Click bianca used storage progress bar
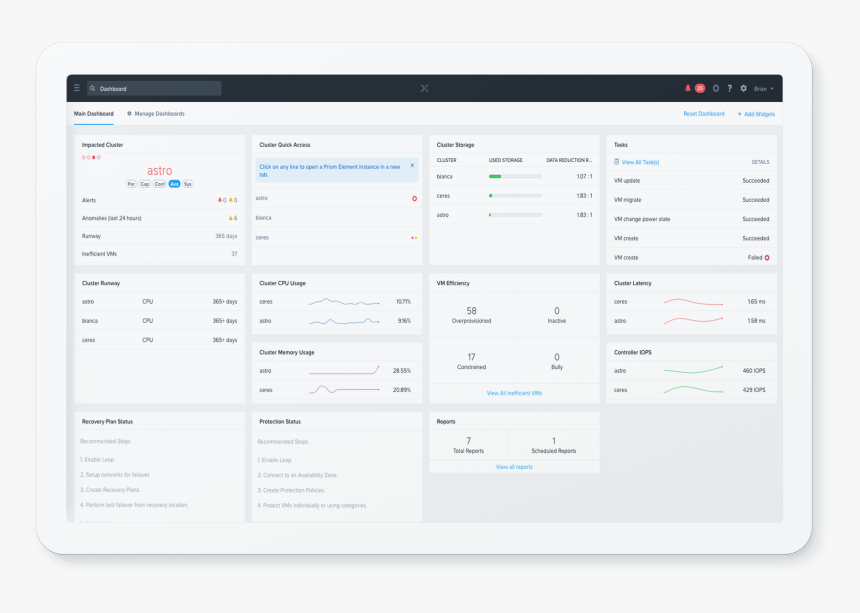This screenshot has width=860, height=613. pos(515,177)
